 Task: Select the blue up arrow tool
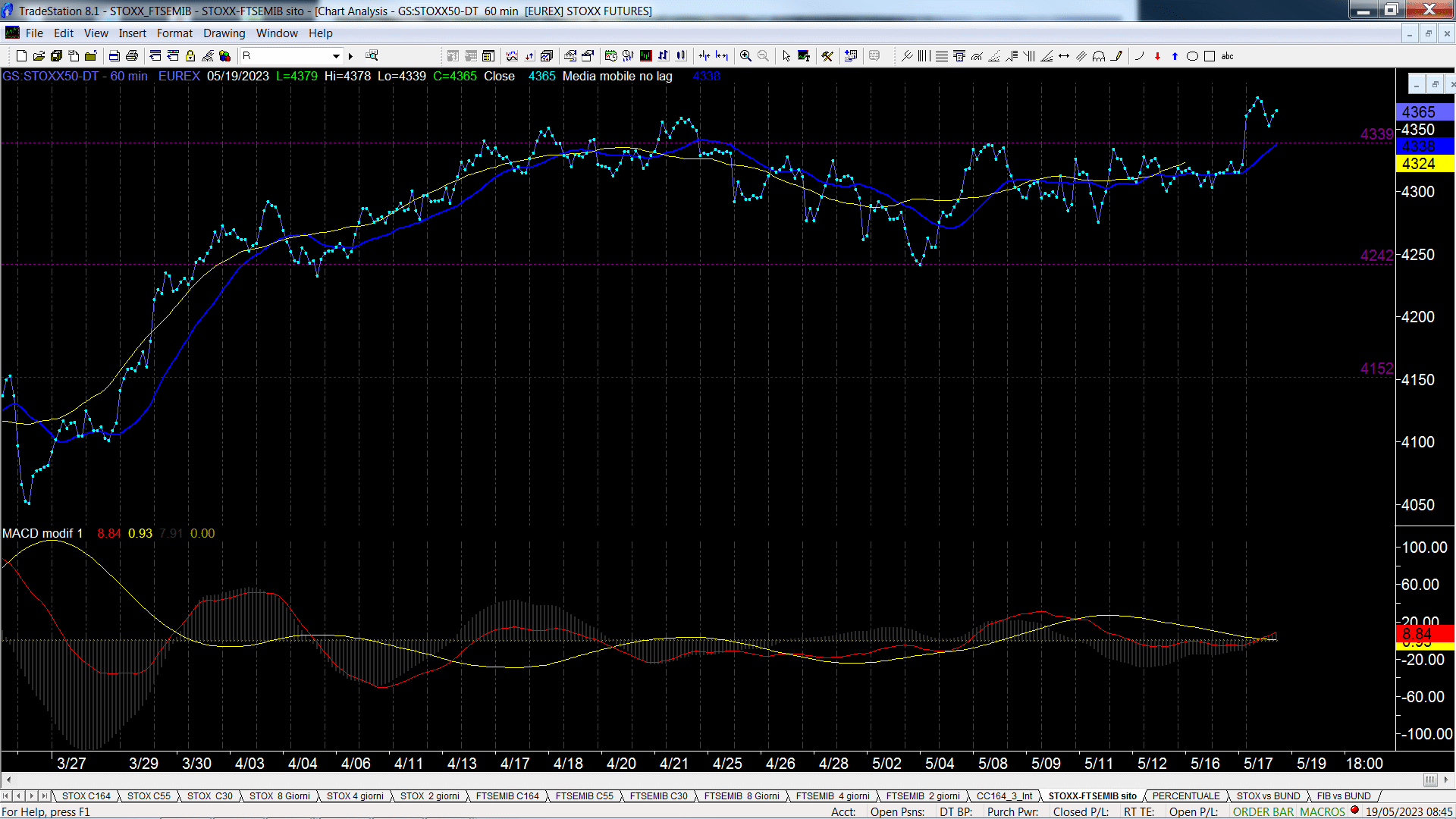click(x=1175, y=56)
